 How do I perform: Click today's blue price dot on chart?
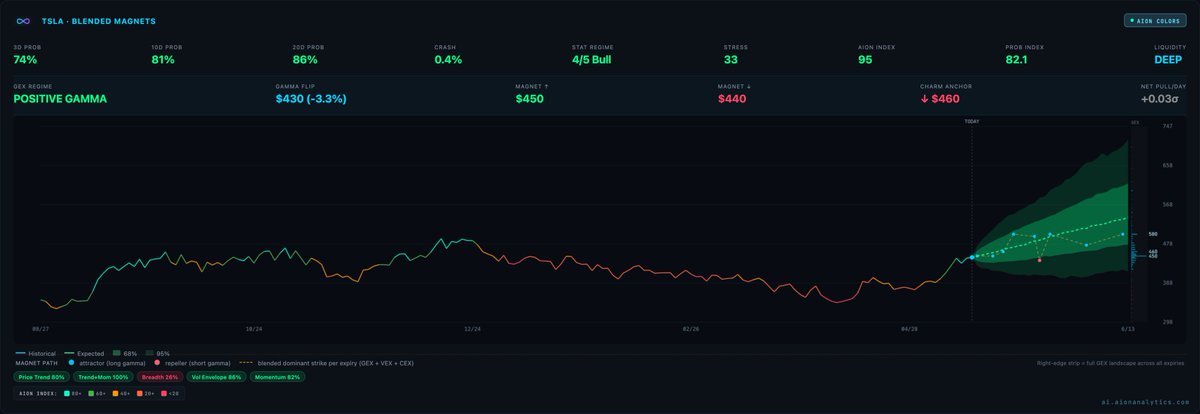971,257
